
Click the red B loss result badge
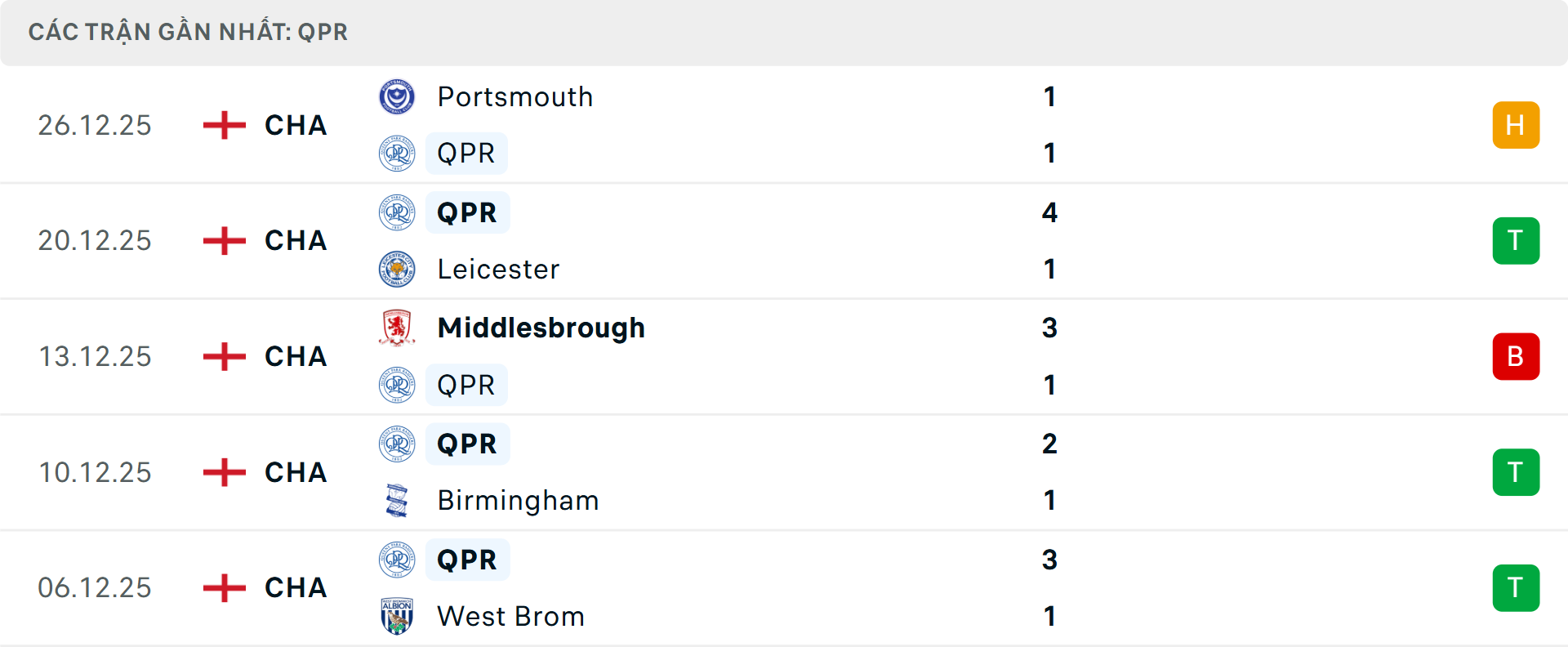1516,356
